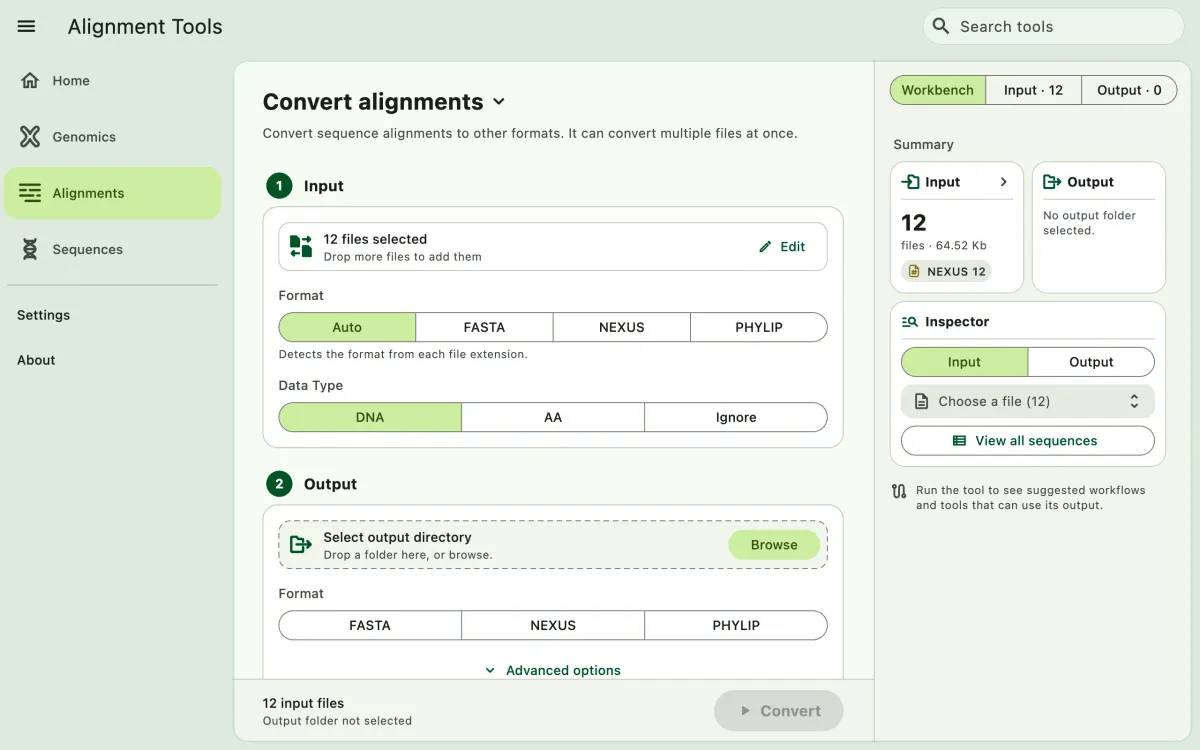The width and height of the screenshot is (1200, 750).
Task: Click the workflow suggestion icon
Action: pos(899,491)
